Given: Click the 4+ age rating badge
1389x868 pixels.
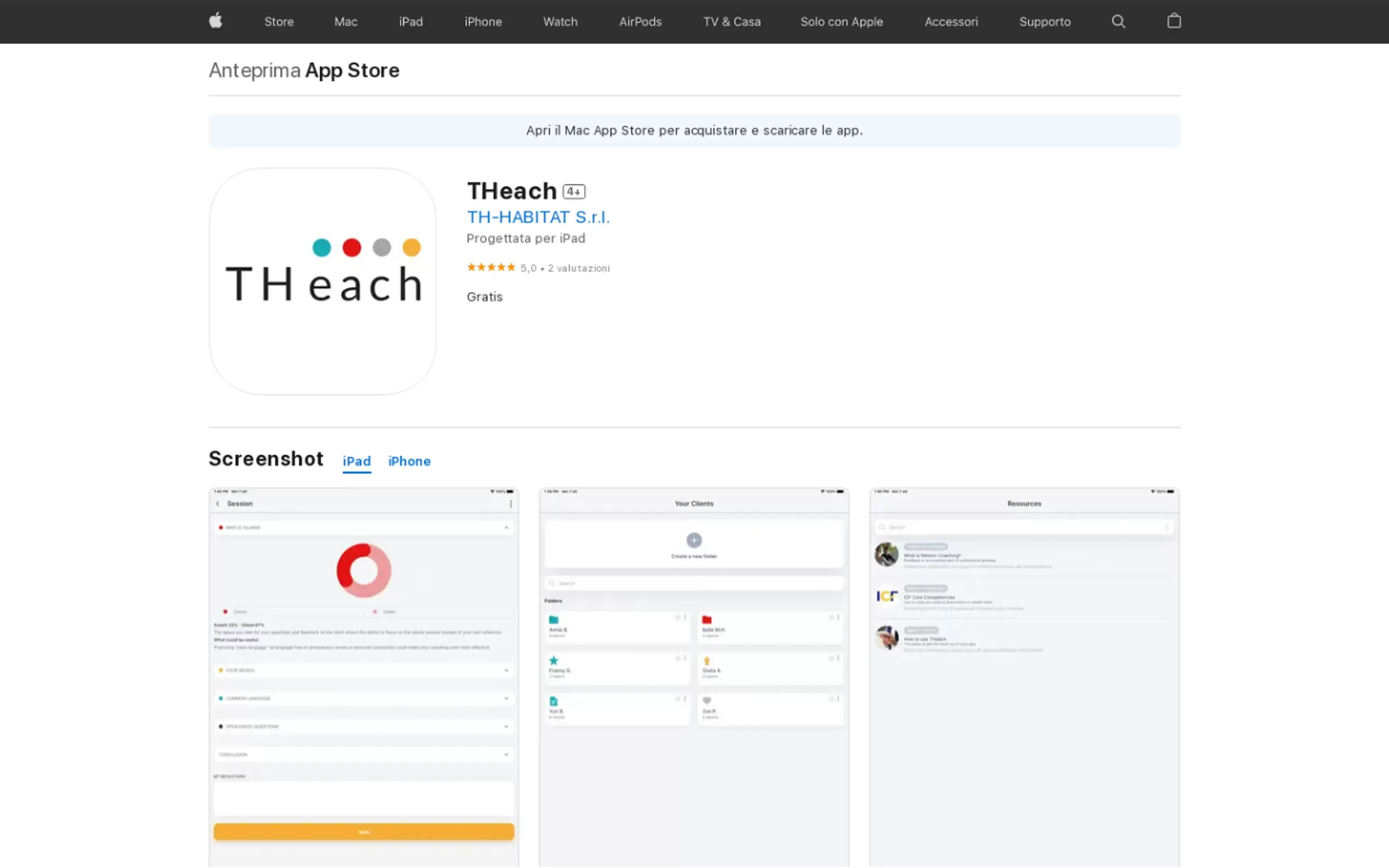Looking at the screenshot, I should click(574, 192).
